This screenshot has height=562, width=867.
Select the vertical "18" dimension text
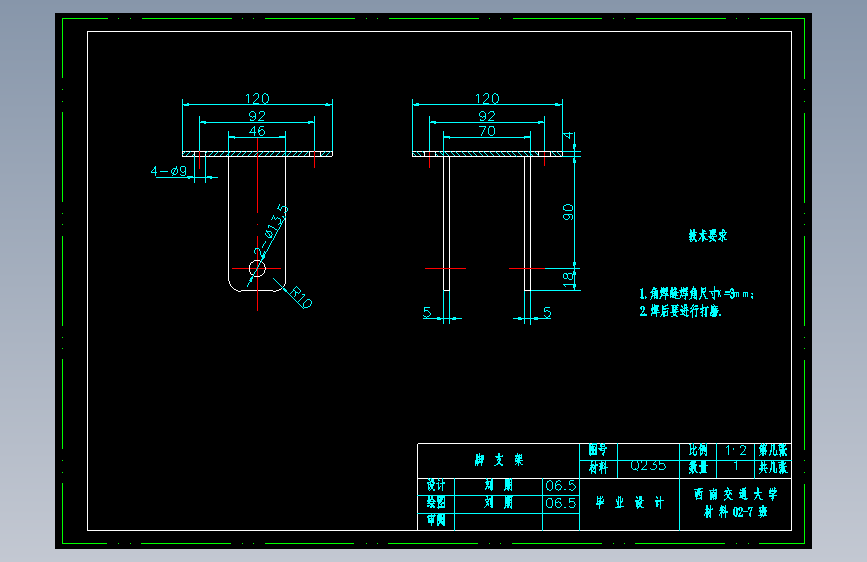click(568, 279)
